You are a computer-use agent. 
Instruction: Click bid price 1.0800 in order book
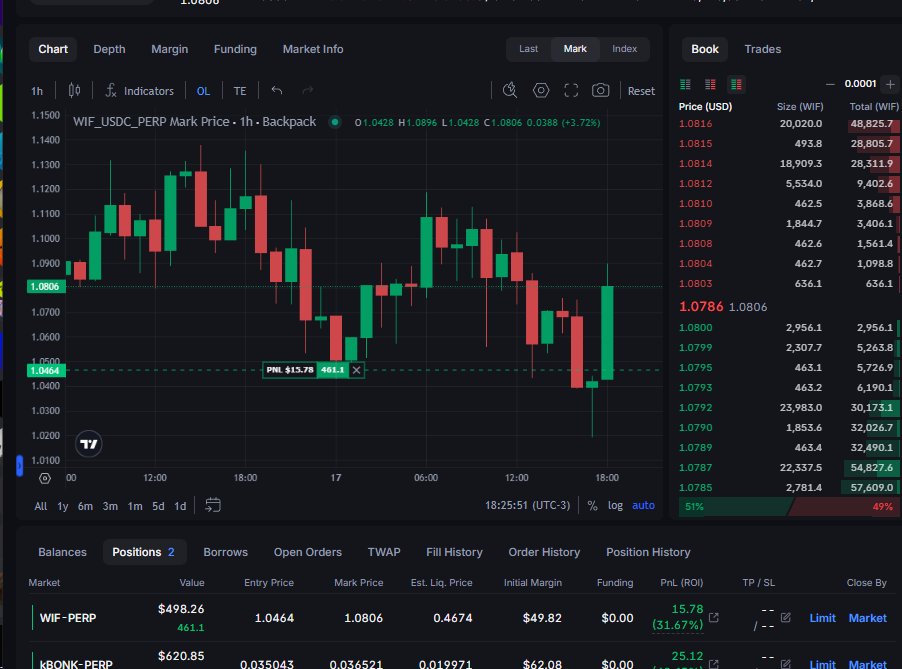[x=695, y=327]
